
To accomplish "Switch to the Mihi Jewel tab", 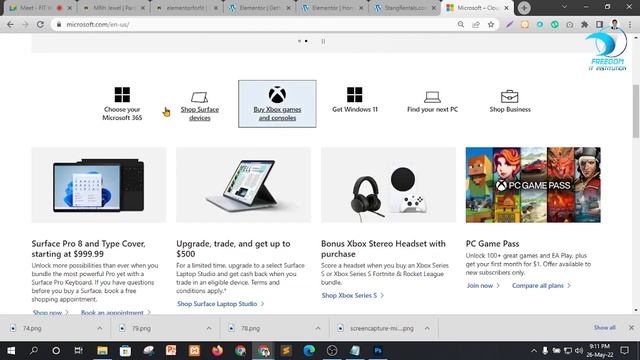I will tap(114, 8).
